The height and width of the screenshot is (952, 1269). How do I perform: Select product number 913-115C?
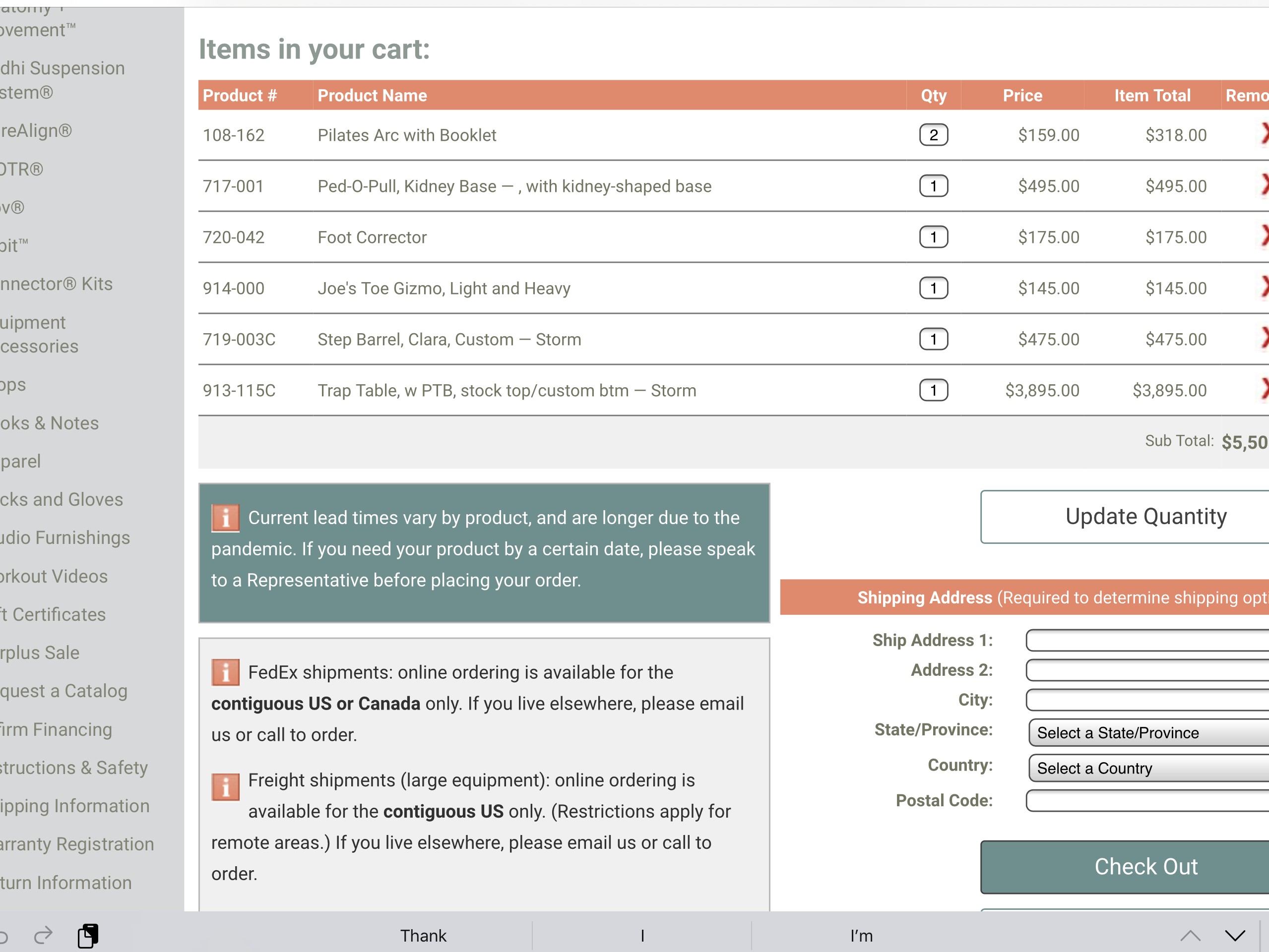239,391
